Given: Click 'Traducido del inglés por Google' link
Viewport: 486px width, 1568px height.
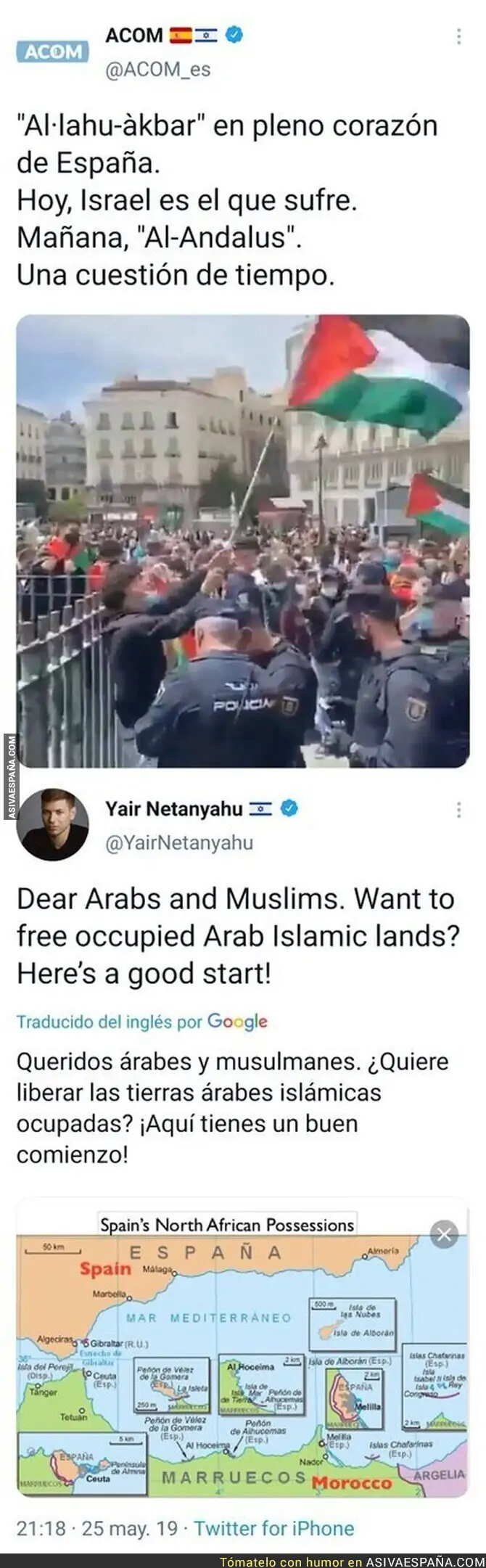Looking at the screenshot, I should click(142, 1022).
